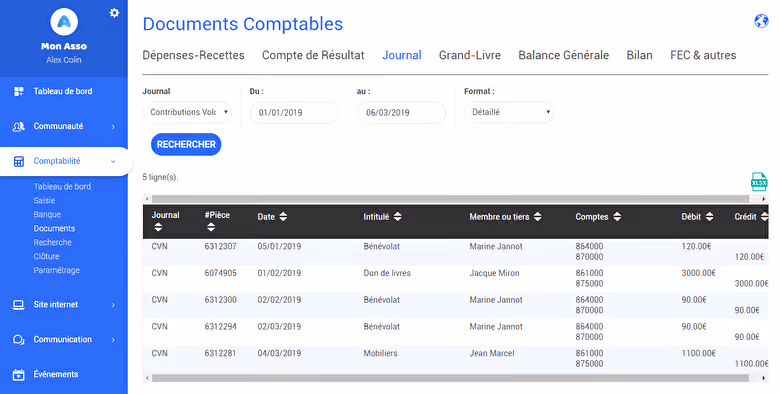The image size is (780, 394).
Task: Expand the Site internet chevron
Action: pos(113,305)
